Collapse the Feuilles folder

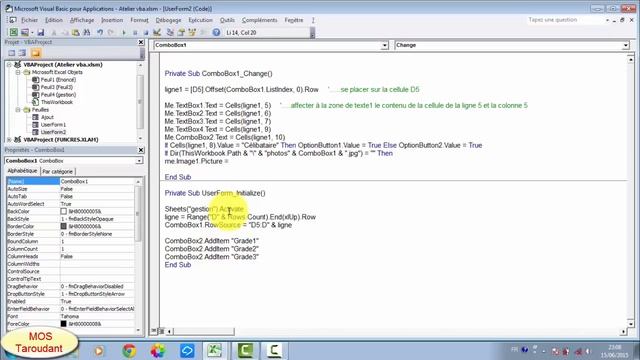pos(18,110)
